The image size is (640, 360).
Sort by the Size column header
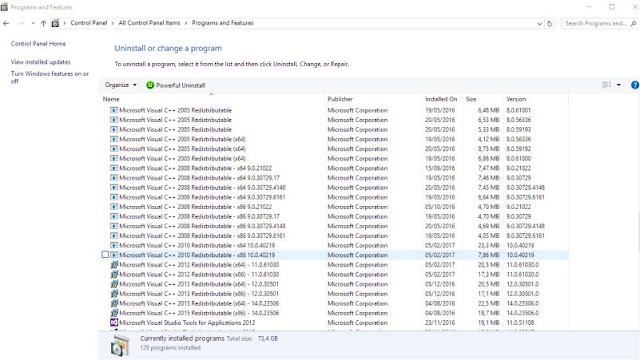482,99
